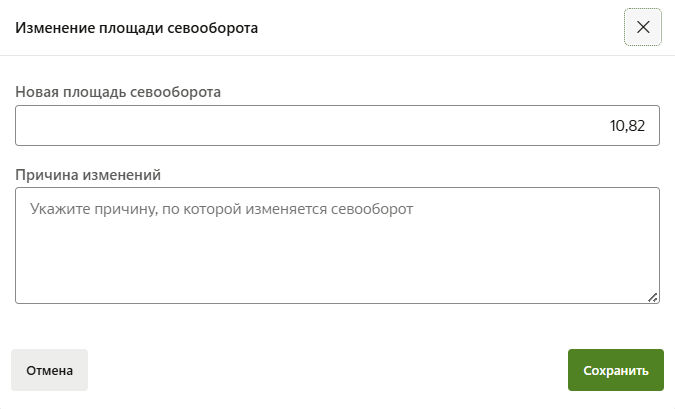Screen dimensions: 675x409
Task: Click the textarea resize handle corner
Action: pos(653,297)
